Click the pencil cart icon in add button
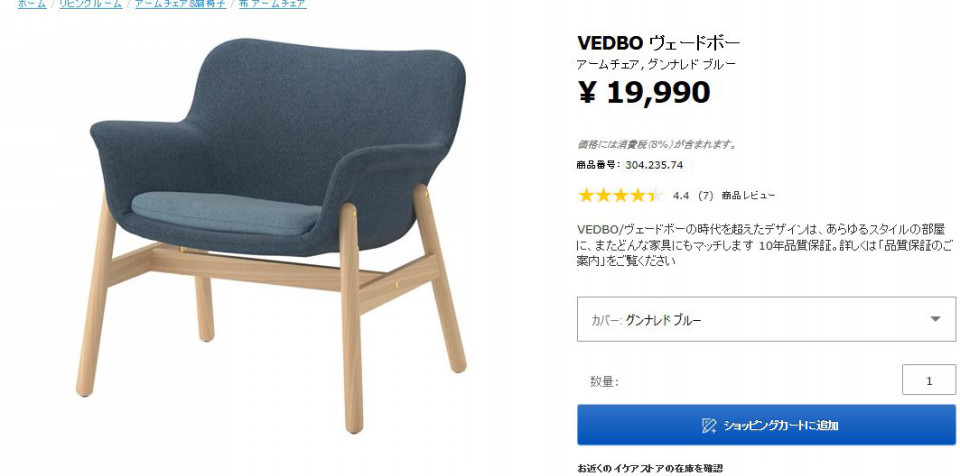The height and width of the screenshot is (476, 960). point(710,425)
